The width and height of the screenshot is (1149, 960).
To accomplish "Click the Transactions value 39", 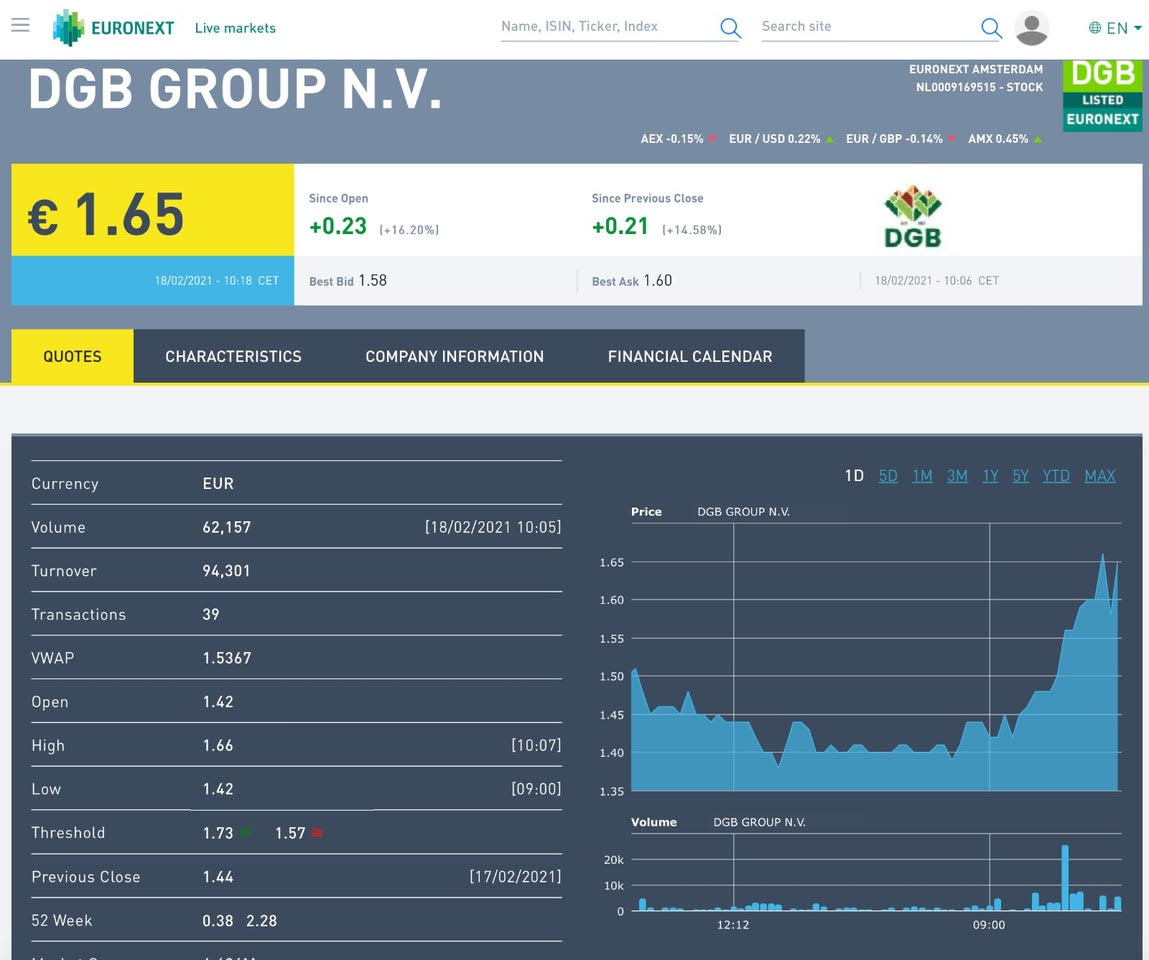I will [211, 614].
